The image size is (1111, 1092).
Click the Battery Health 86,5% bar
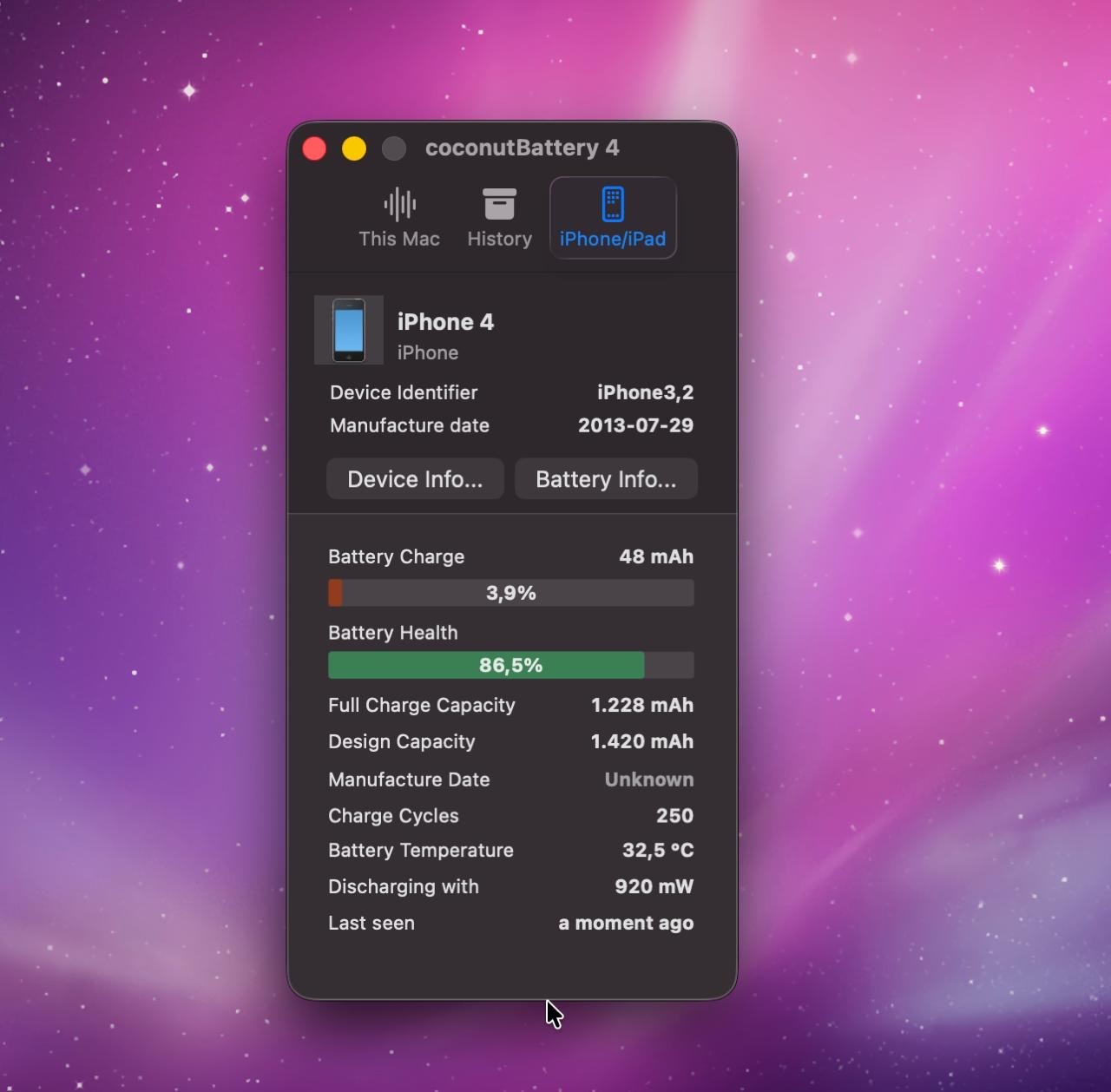511,665
